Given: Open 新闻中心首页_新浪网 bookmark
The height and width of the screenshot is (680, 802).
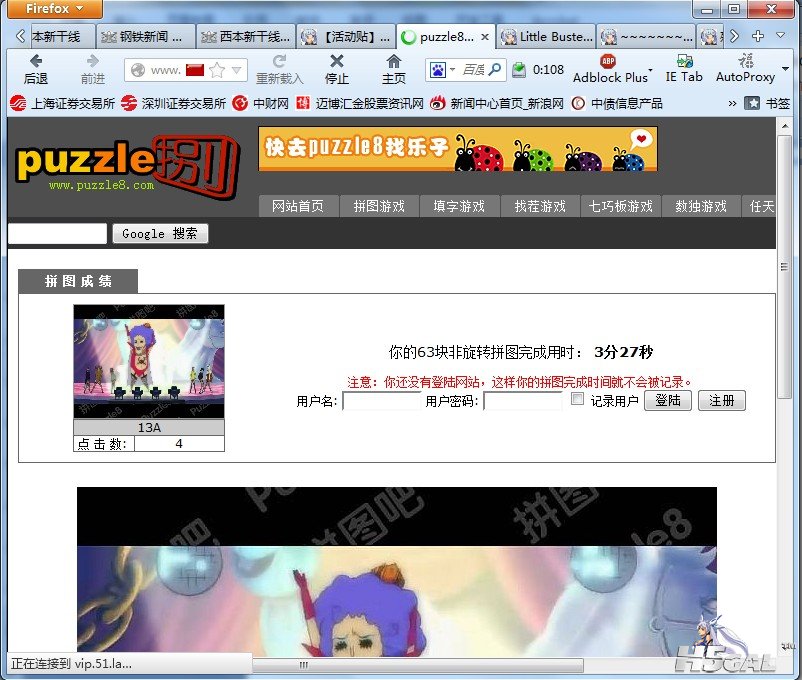Looking at the screenshot, I should coord(497,104).
